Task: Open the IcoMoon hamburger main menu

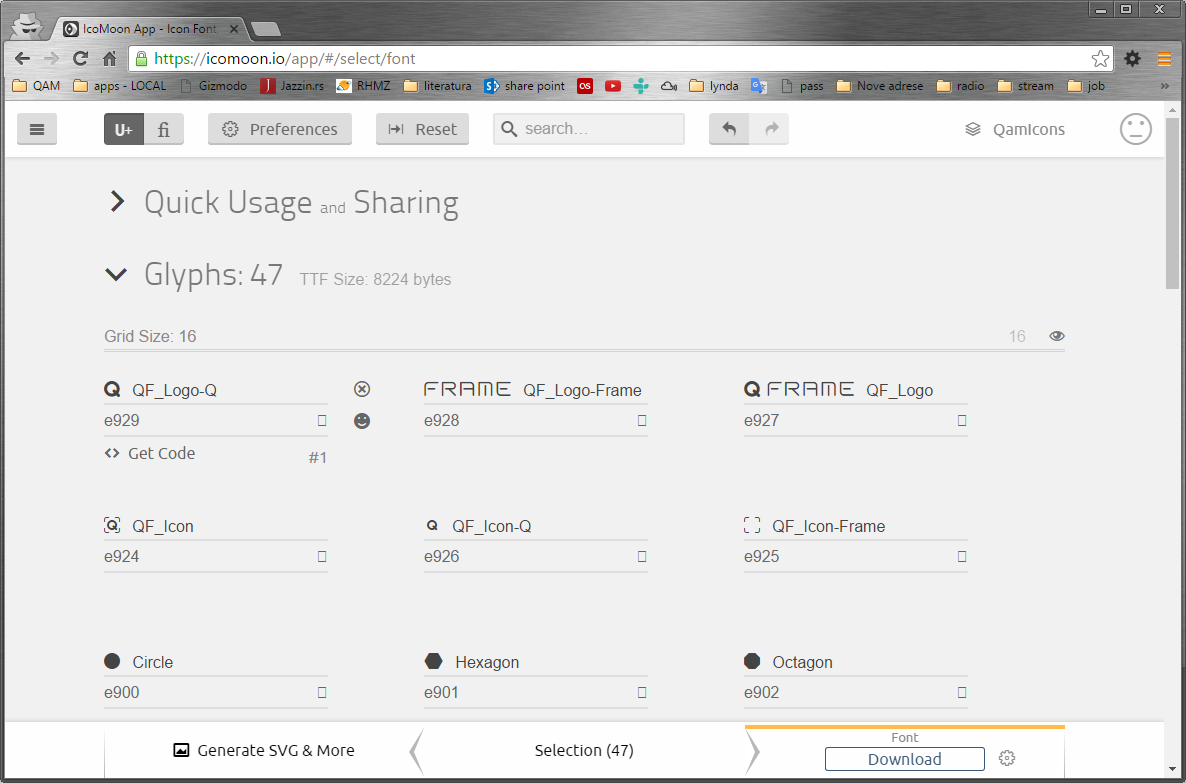Action: [x=37, y=129]
